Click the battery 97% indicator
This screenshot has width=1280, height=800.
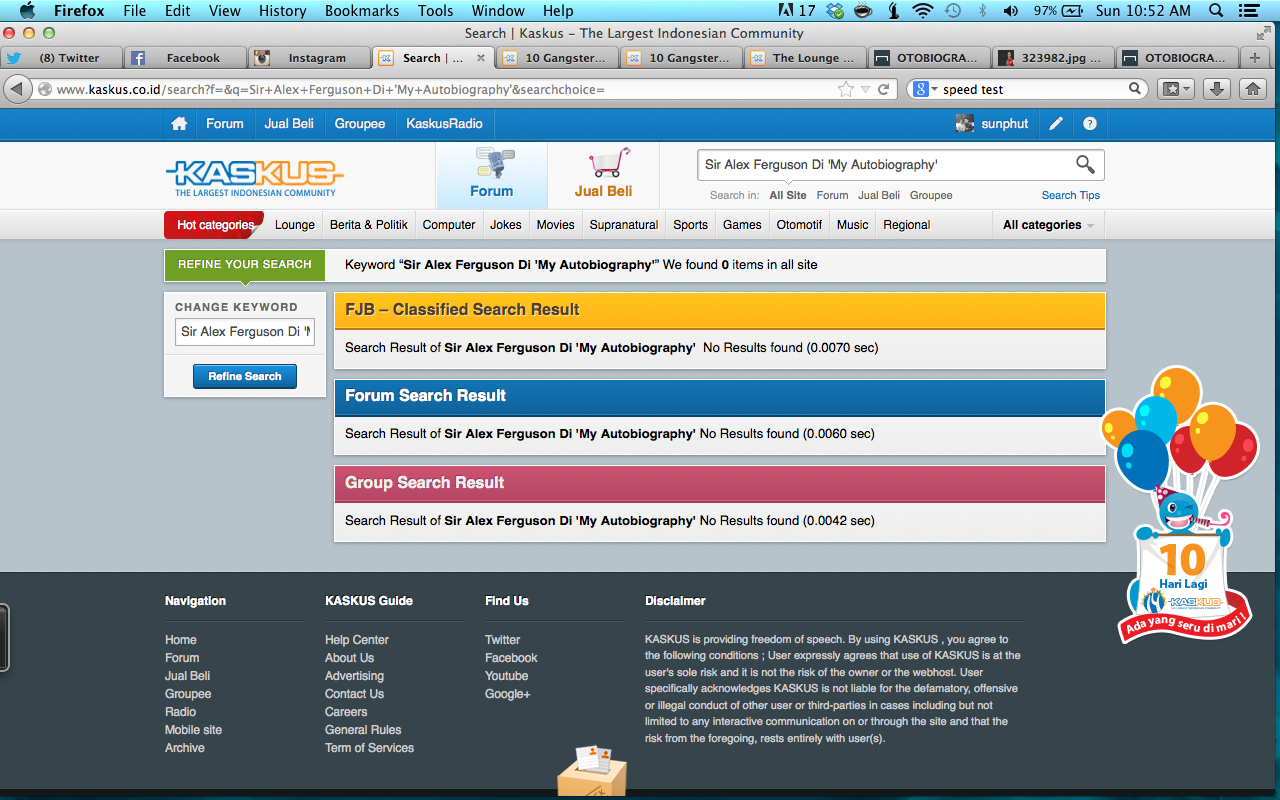1059,11
